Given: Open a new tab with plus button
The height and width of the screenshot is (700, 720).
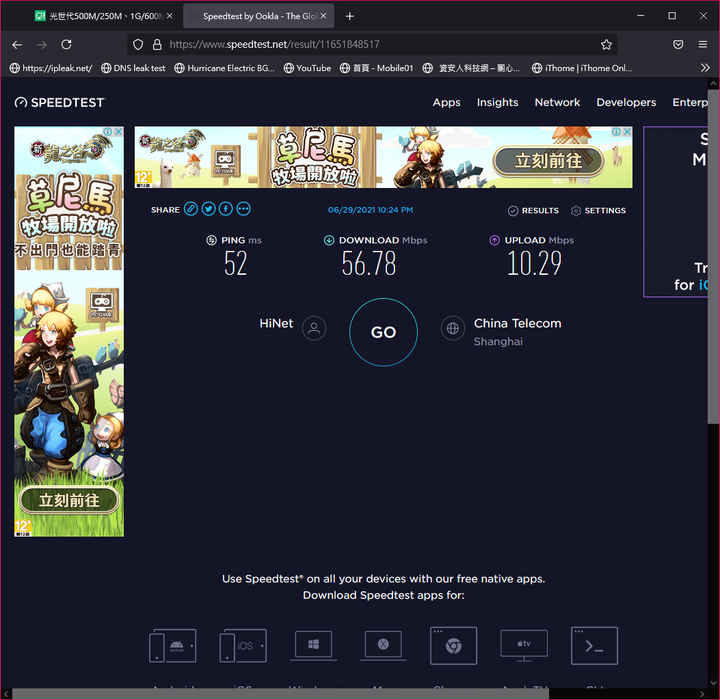Looking at the screenshot, I should pos(349,16).
